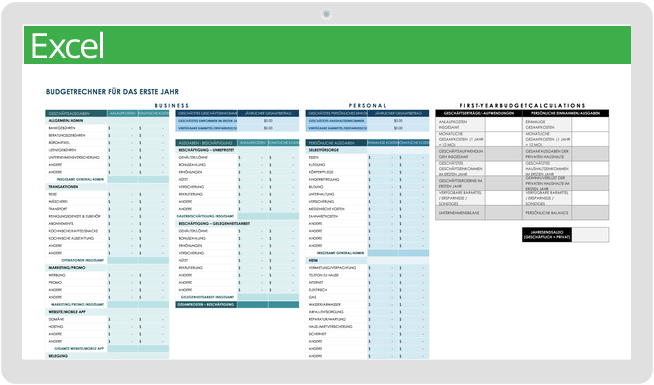Click the 'PERSONAL' section heading

coord(367,106)
